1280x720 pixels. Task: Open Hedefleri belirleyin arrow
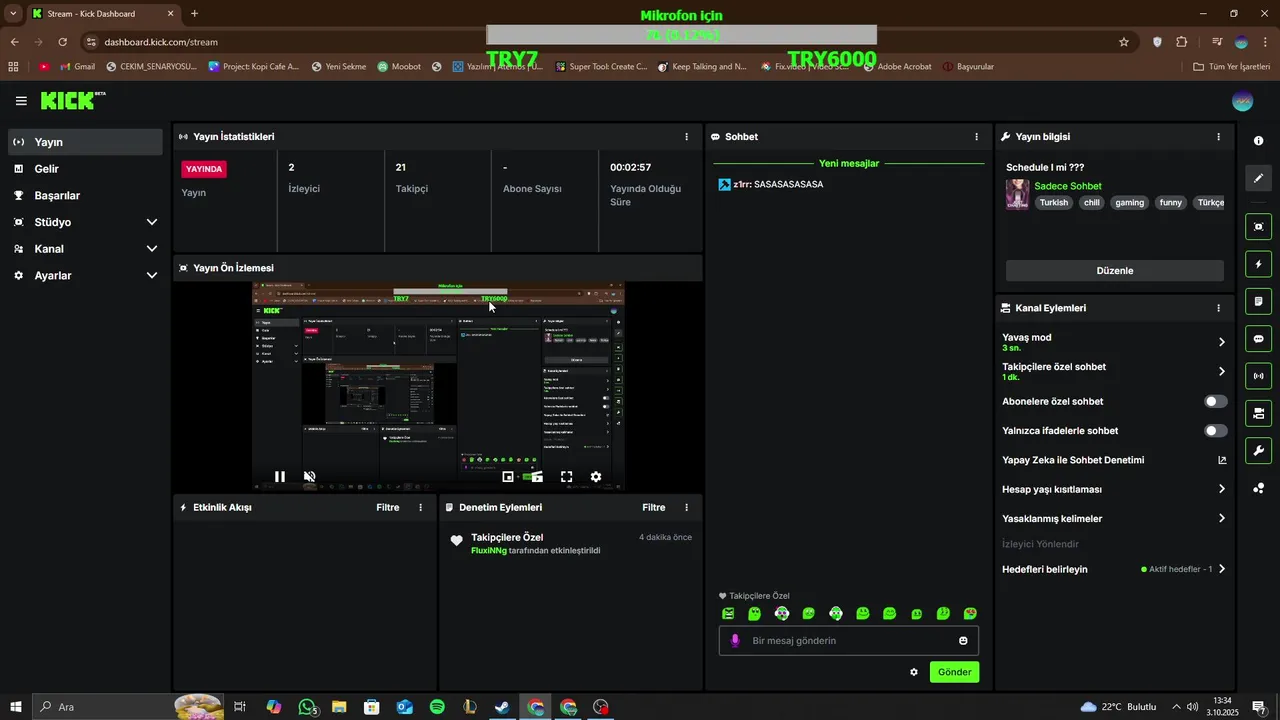pos(1222,569)
